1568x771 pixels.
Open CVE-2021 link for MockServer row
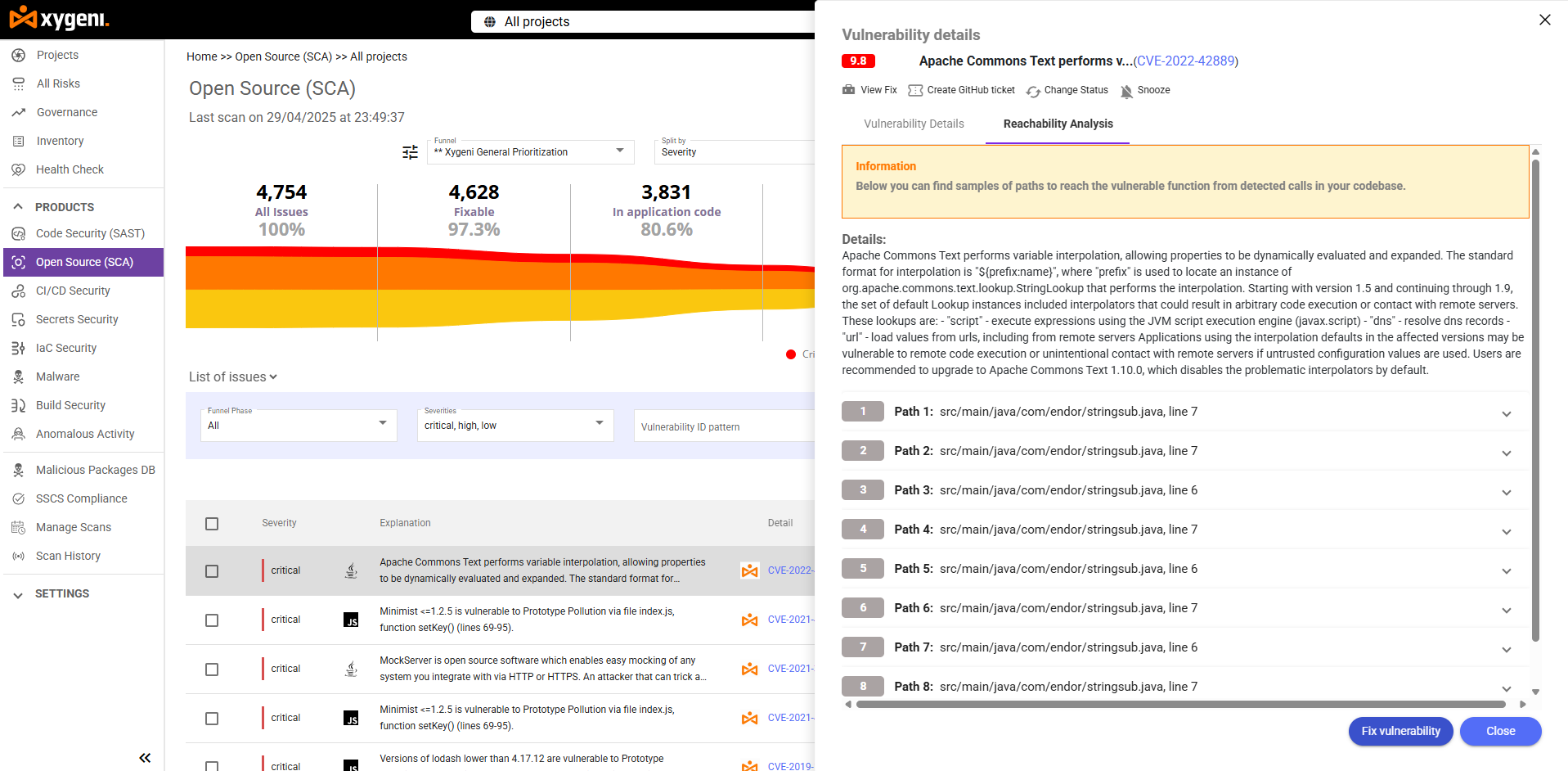(790, 669)
